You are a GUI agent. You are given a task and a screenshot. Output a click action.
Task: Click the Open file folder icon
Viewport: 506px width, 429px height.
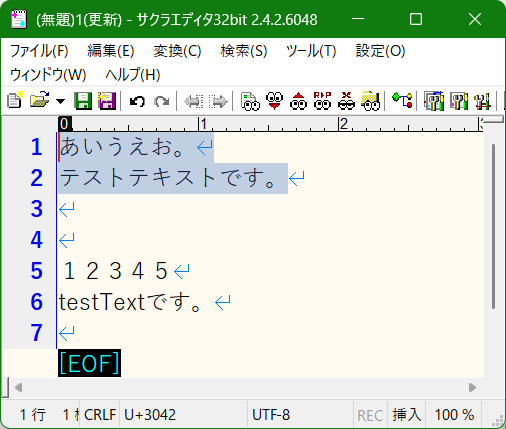click(x=39, y=101)
